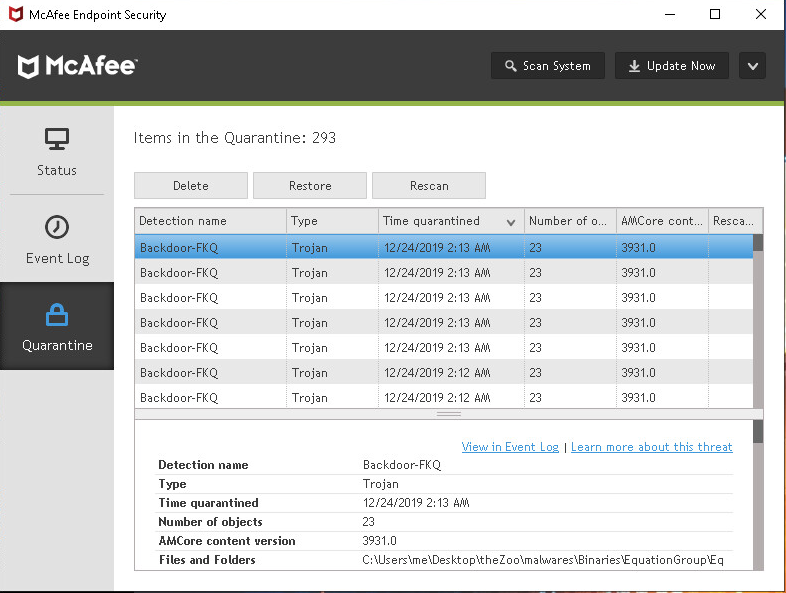Delete the selected quarantined item
The height and width of the screenshot is (593, 786).
point(190,185)
